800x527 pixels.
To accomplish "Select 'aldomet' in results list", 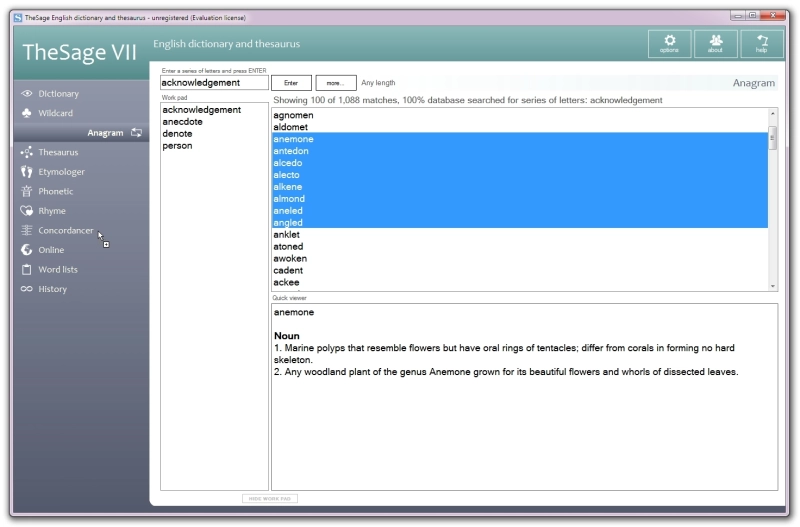I will (520, 127).
